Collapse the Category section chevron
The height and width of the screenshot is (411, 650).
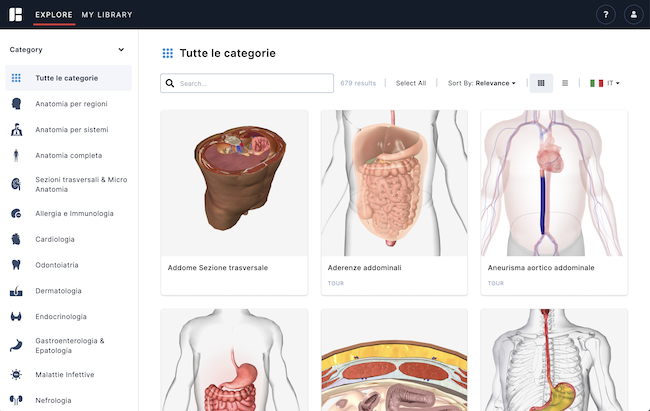[x=121, y=49]
